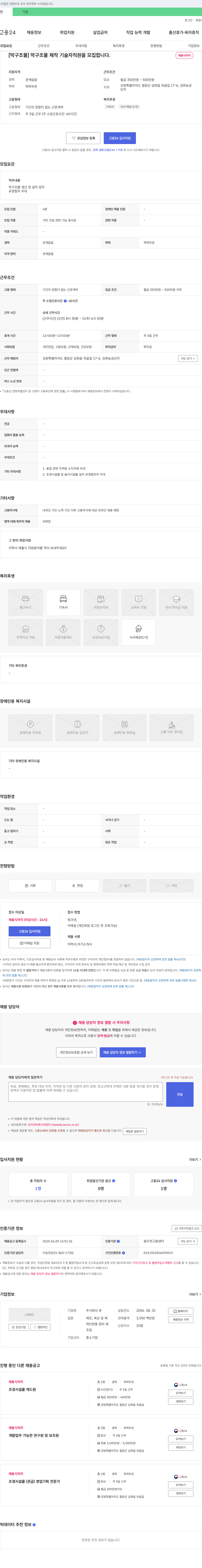202x1568 pixels.
Task: Click 개인정보보호법 상세 보기 button
Action: tap(76, 1052)
